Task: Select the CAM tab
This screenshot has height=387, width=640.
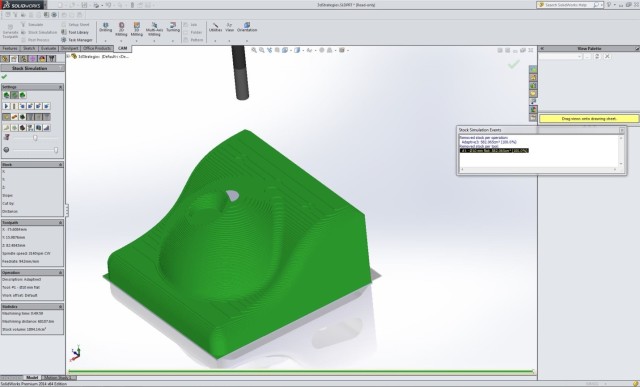Action: click(x=122, y=48)
